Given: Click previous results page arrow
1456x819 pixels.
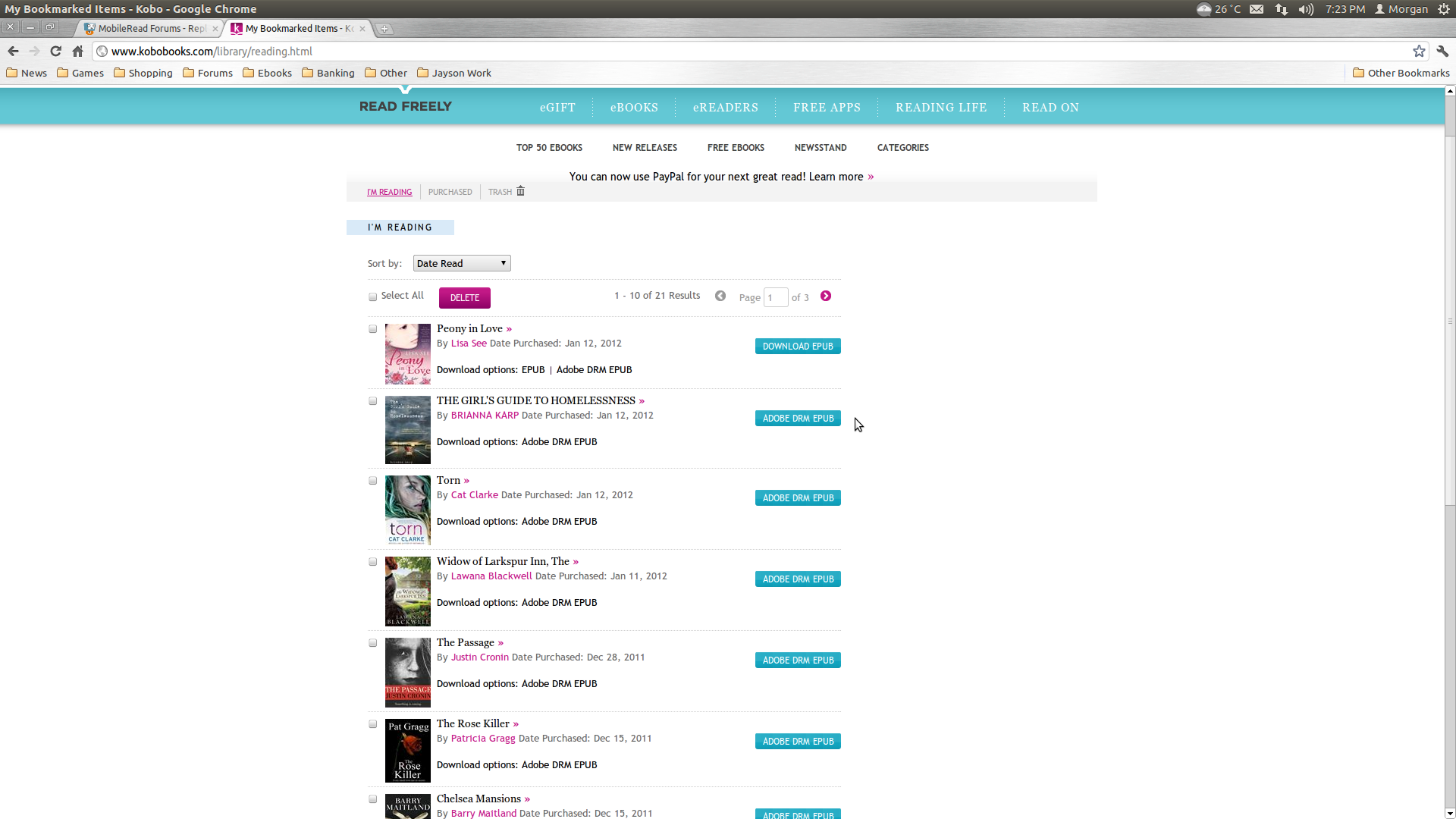Looking at the screenshot, I should pos(720,297).
